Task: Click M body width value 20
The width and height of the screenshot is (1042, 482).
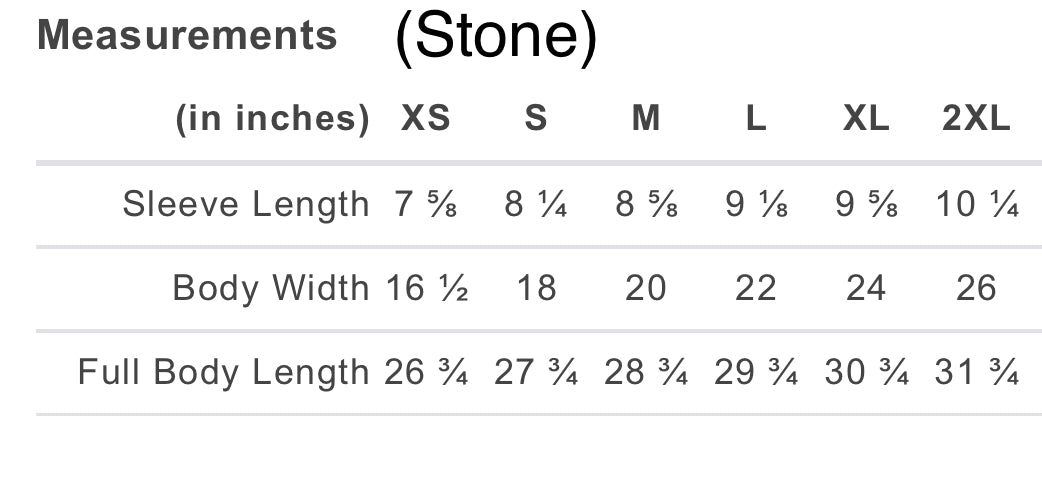Action: [646, 288]
